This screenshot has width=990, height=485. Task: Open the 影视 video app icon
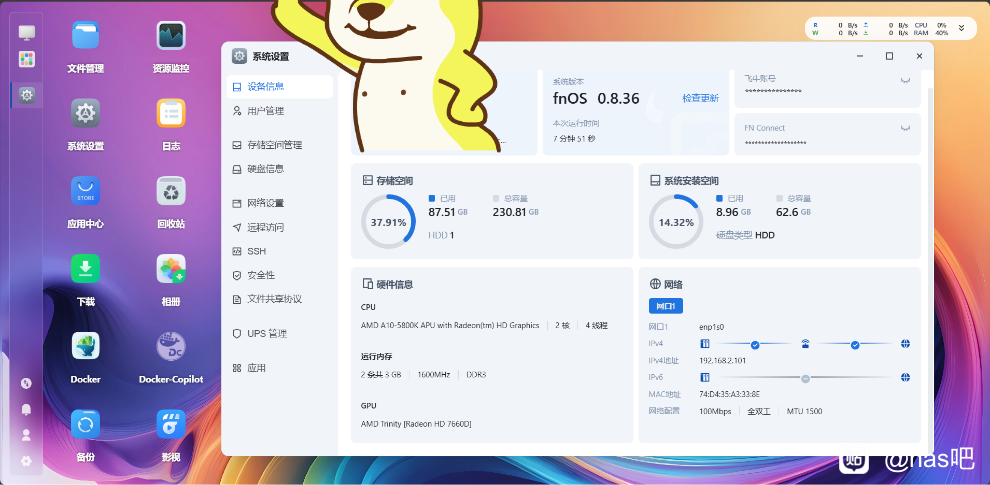pyautogui.click(x=171, y=424)
